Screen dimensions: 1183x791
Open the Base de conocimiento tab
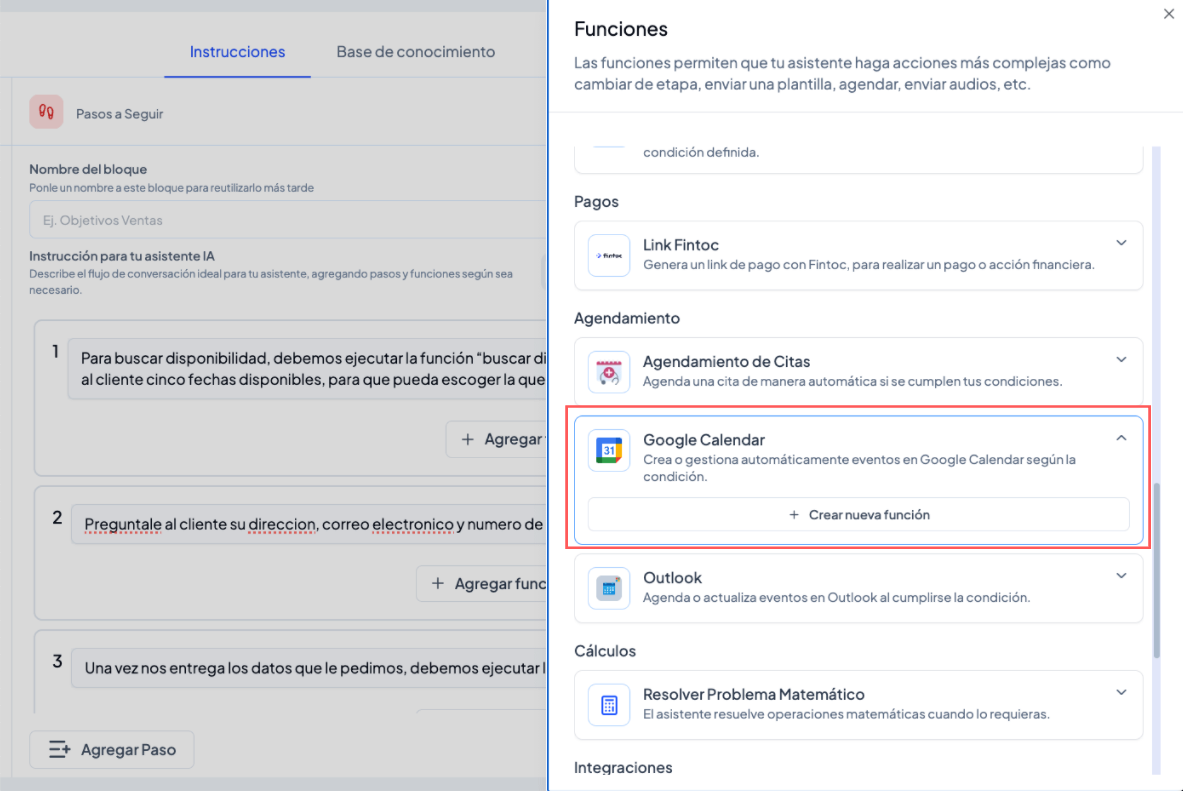point(415,52)
